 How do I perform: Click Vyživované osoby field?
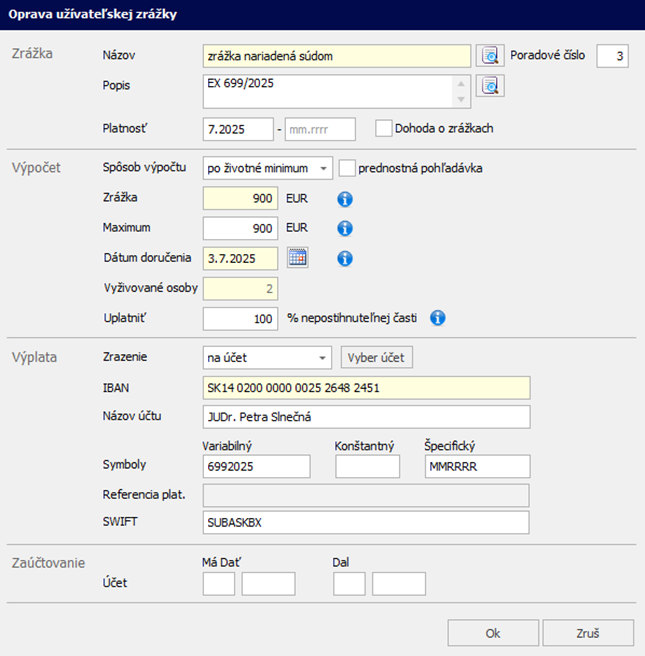coord(241,289)
